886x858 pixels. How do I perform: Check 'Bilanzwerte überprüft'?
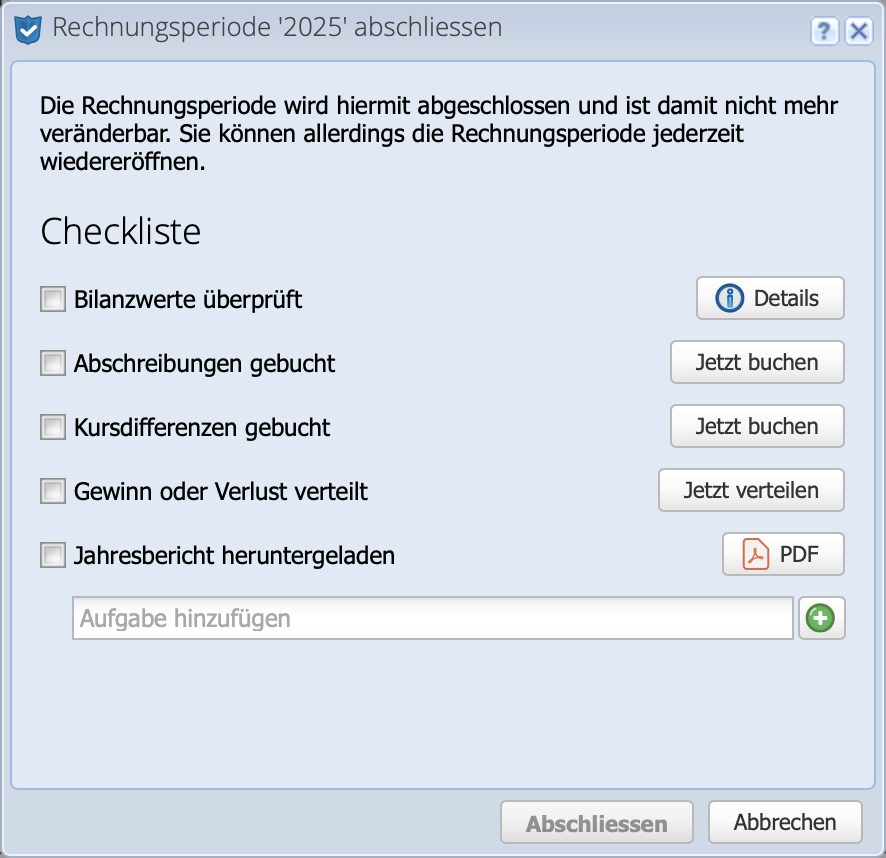coord(52,298)
